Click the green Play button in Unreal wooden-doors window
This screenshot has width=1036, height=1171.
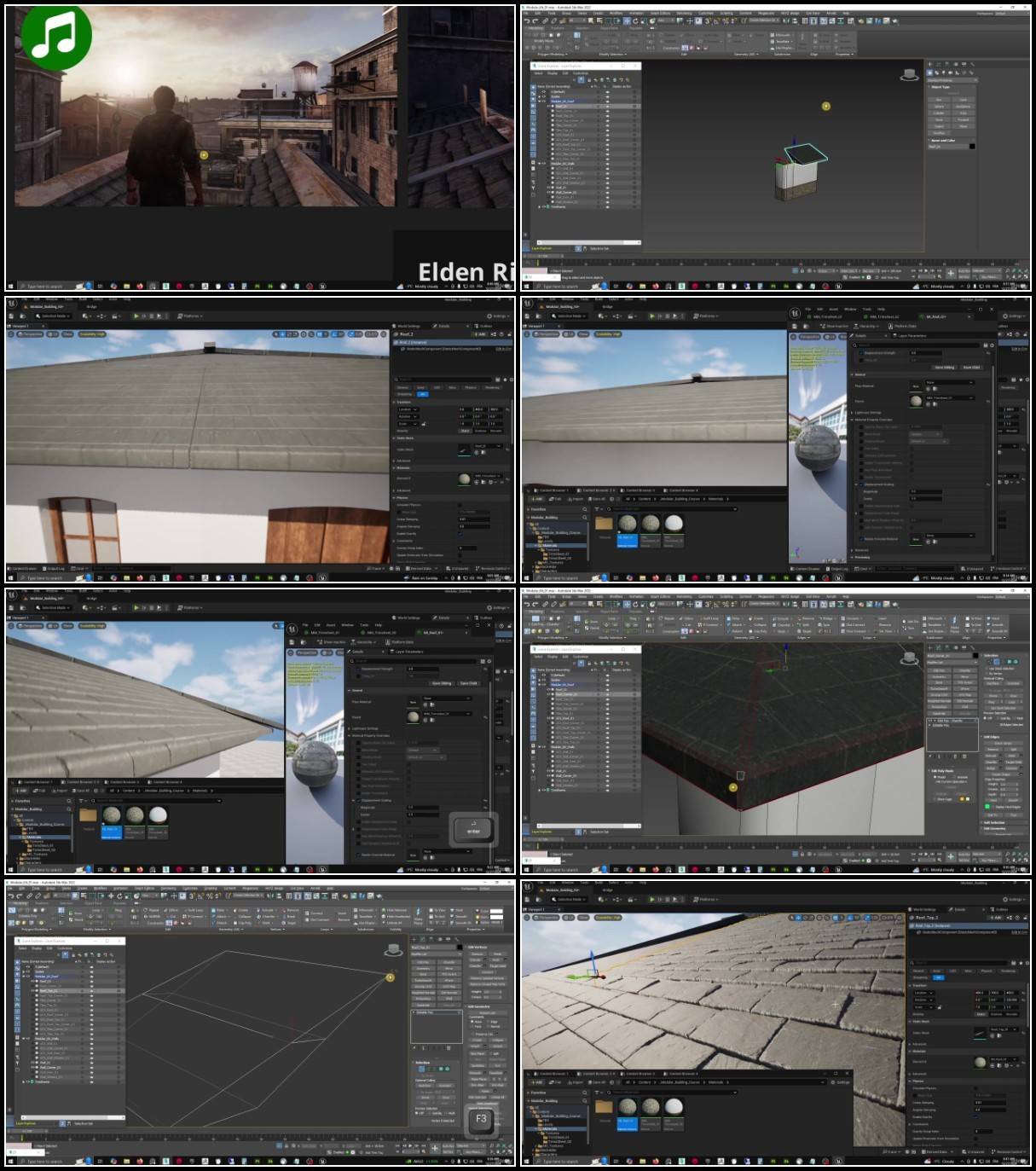[136, 316]
